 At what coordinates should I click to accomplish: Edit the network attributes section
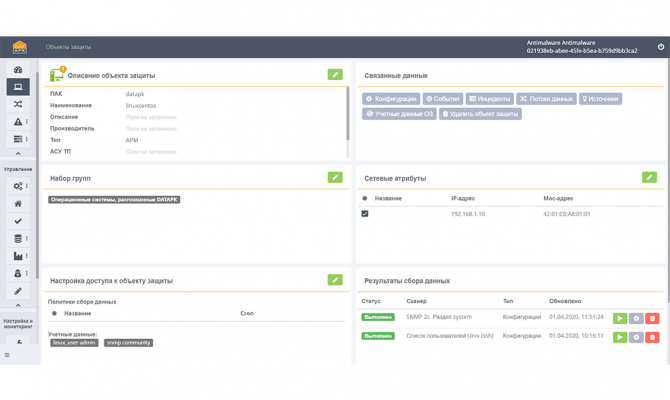click(x=649, y=177)
